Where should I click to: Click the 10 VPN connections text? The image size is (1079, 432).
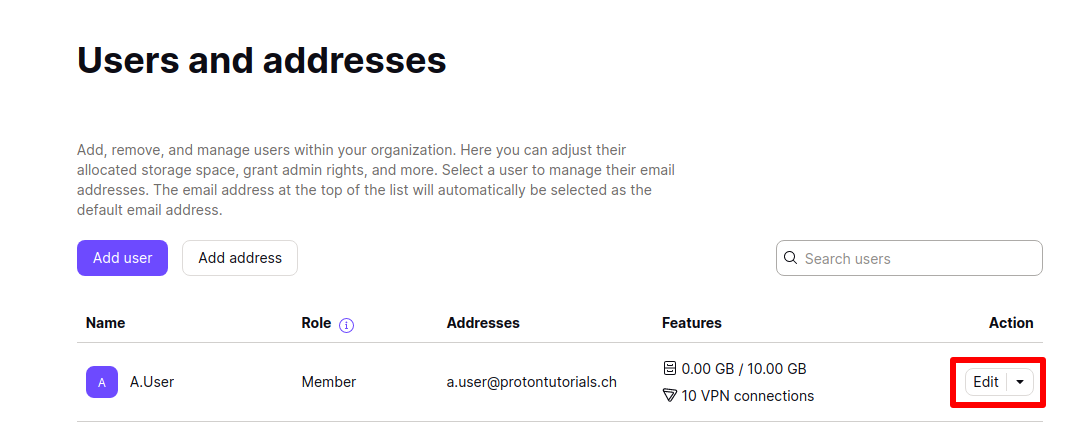[x=747, y=396]
